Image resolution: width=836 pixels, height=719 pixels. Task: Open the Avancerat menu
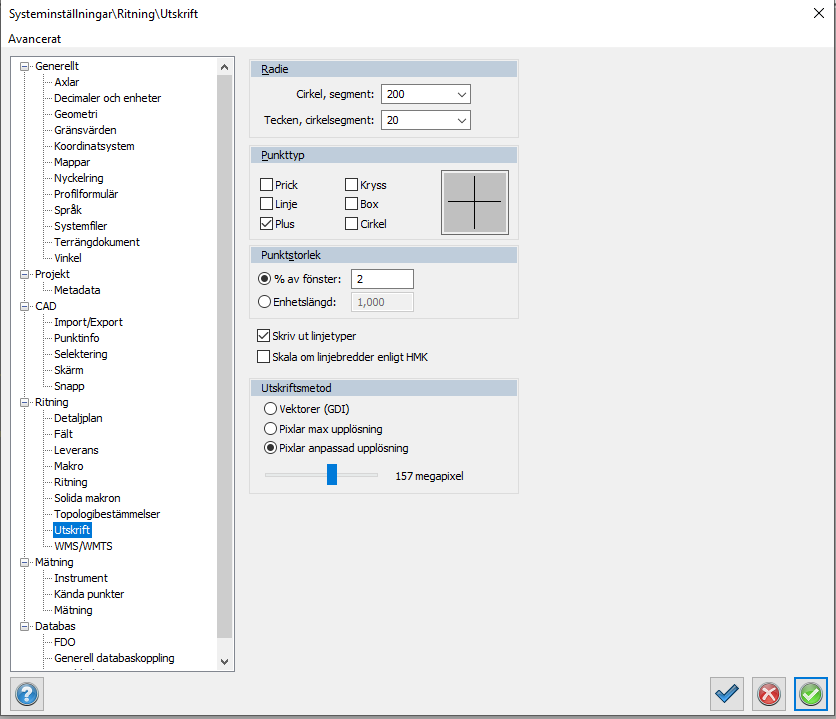(35, 38)
